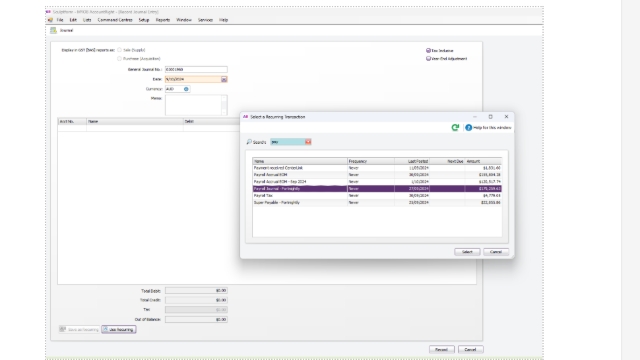Open the Services menu

pyautogui.click(x=205, y=20)
